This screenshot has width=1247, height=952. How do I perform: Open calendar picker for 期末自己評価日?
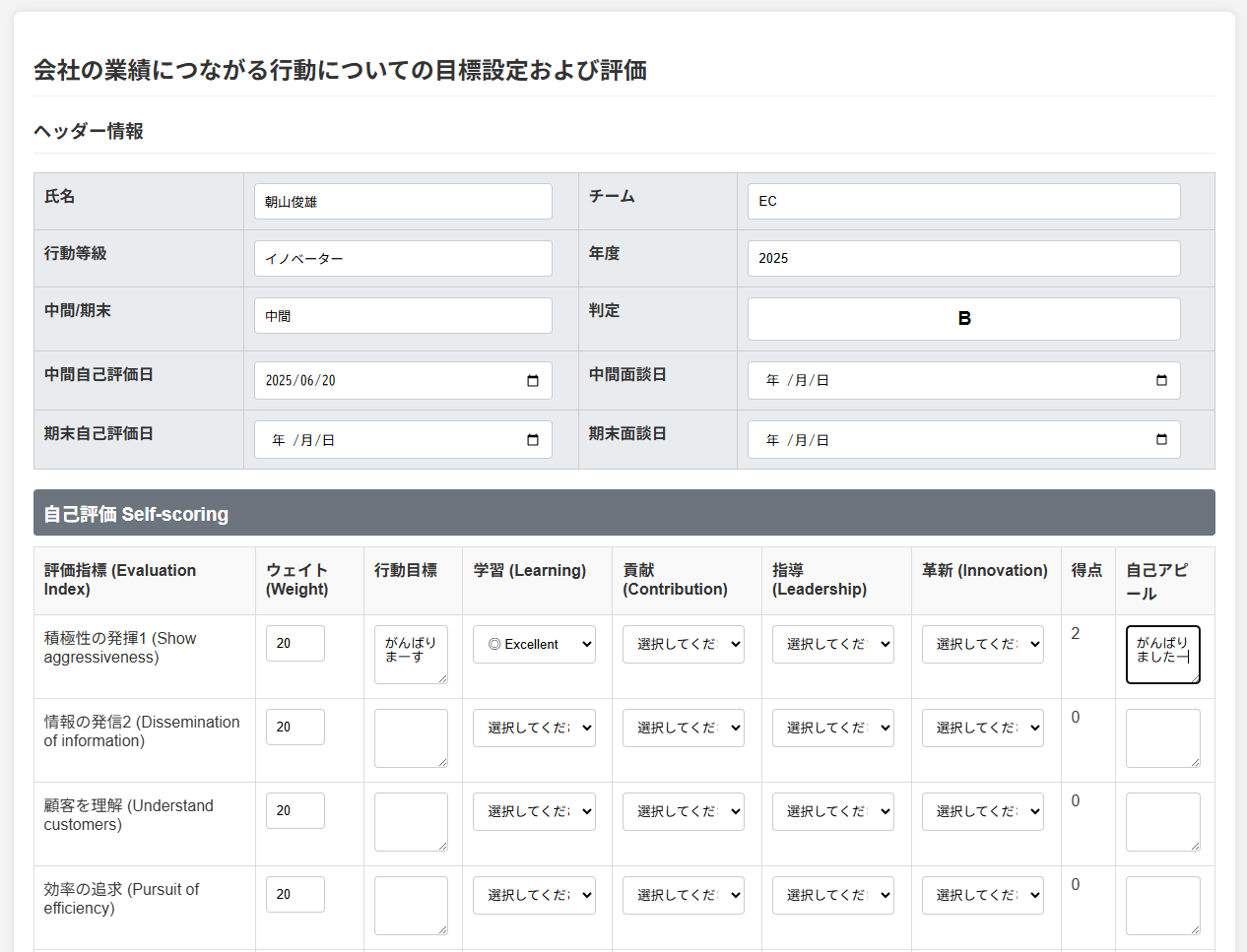click(x=533, y=440)
